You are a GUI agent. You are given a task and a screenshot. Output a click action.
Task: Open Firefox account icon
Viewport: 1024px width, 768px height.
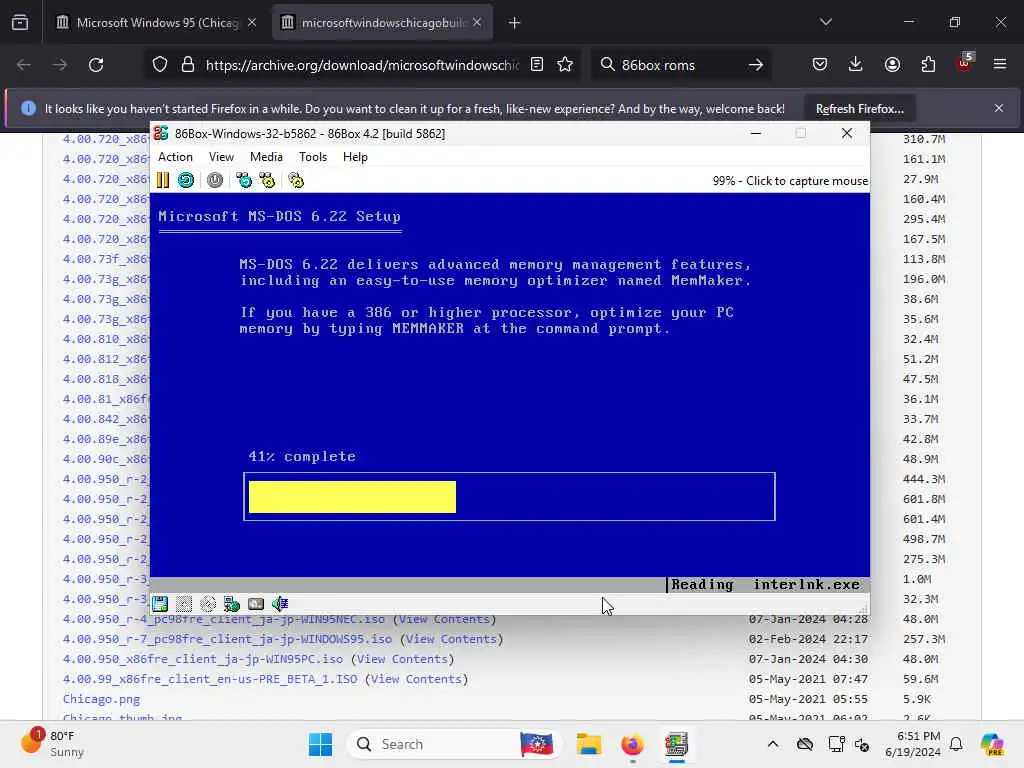892,65
